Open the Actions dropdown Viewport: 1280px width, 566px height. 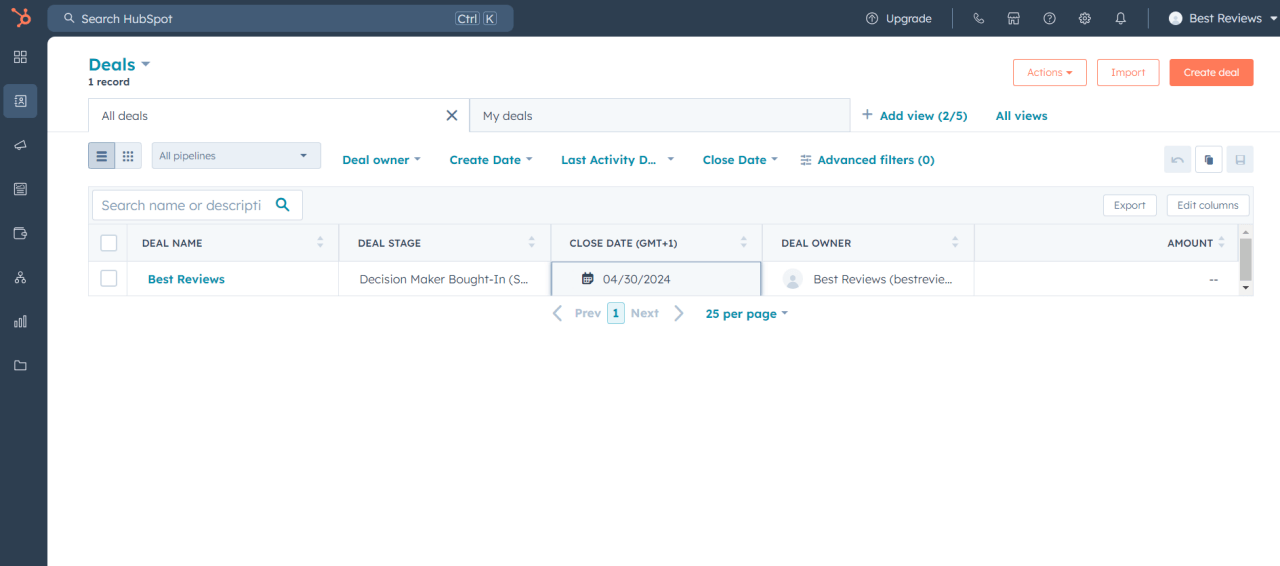[1050, 72]
